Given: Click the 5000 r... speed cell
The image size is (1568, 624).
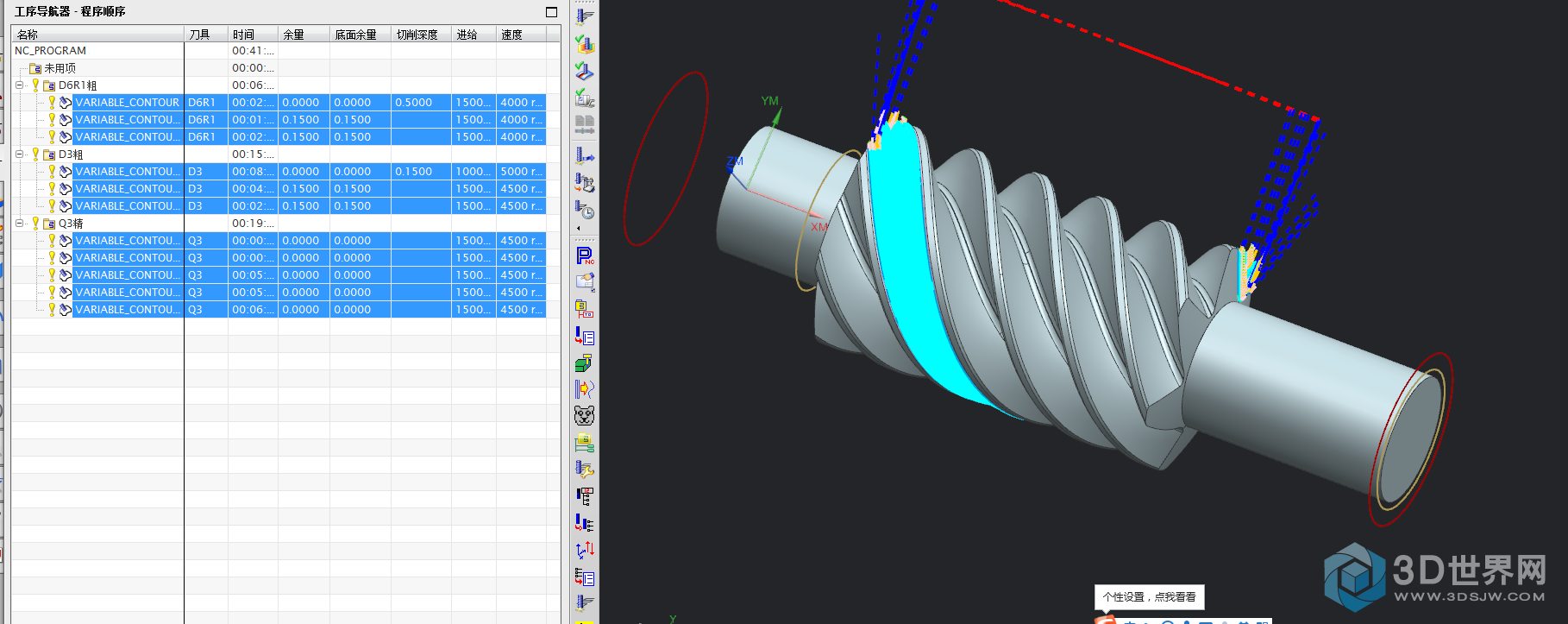Looking at the screenshot, I should coord(521,172).
